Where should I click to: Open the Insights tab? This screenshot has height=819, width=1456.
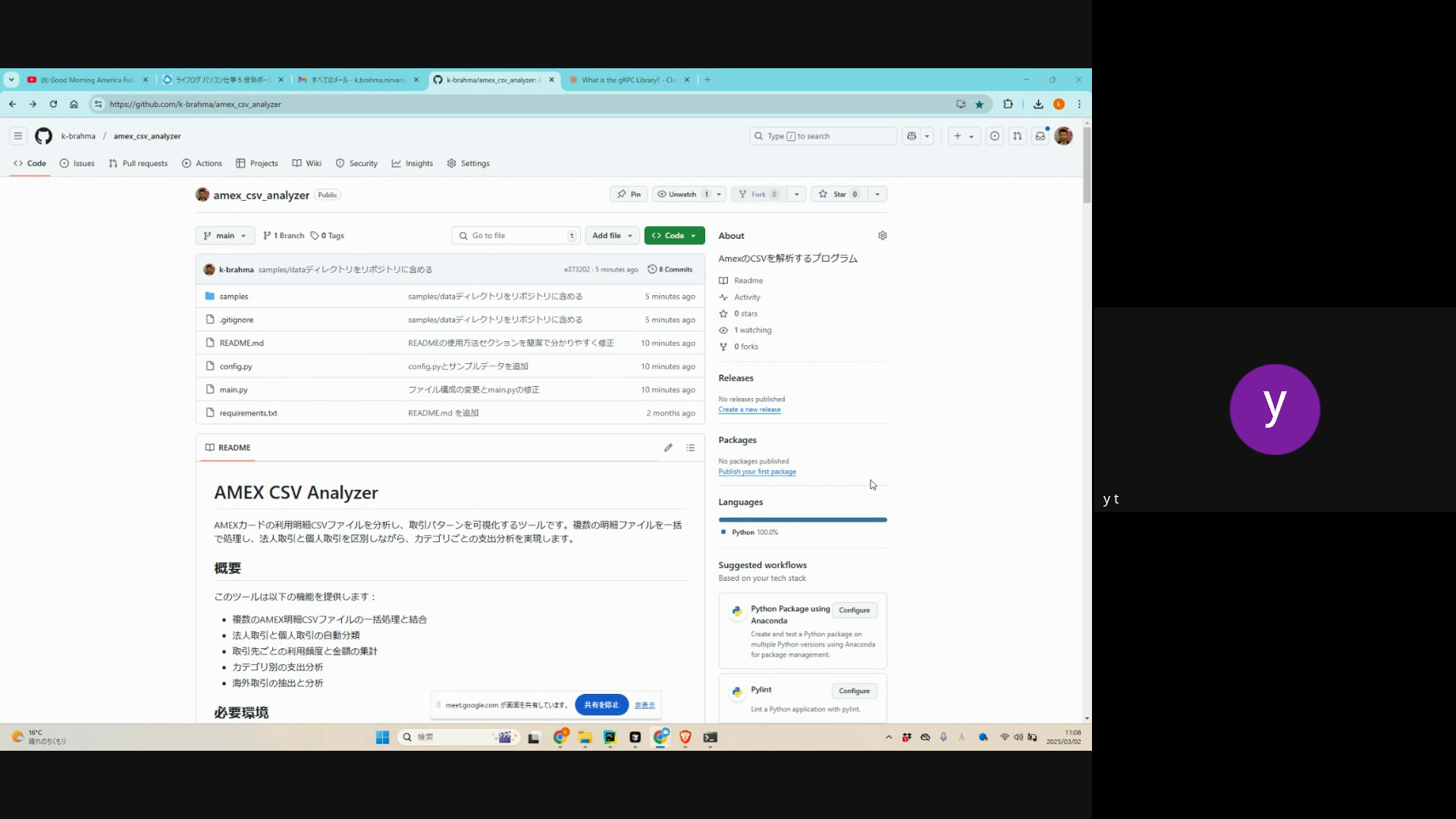click(x=412, y=164)
